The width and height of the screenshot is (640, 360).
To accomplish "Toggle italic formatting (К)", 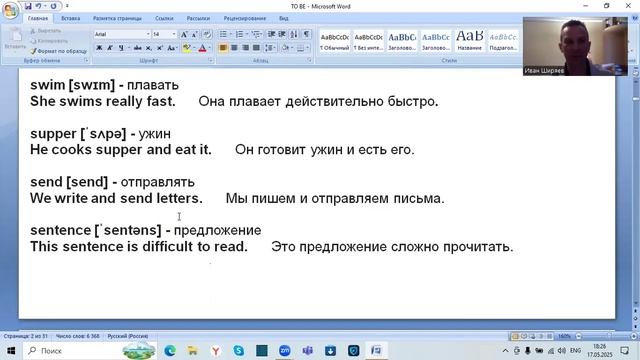I will [x=110, y=48].
